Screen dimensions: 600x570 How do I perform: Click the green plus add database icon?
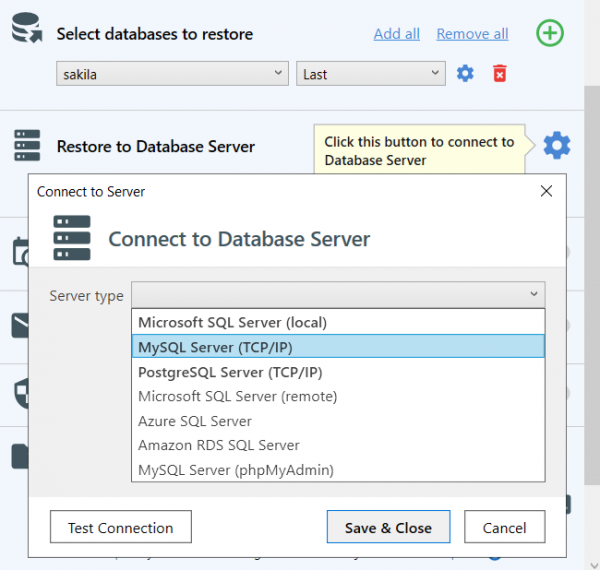tap(549, 33)
